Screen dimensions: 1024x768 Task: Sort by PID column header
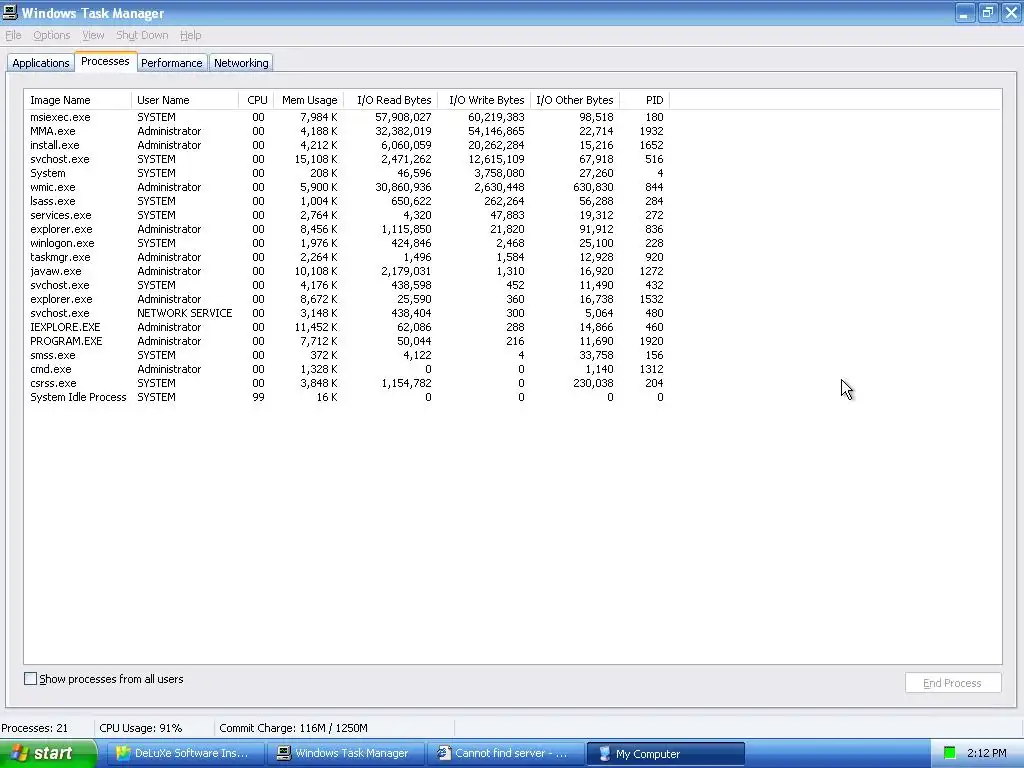645,100
